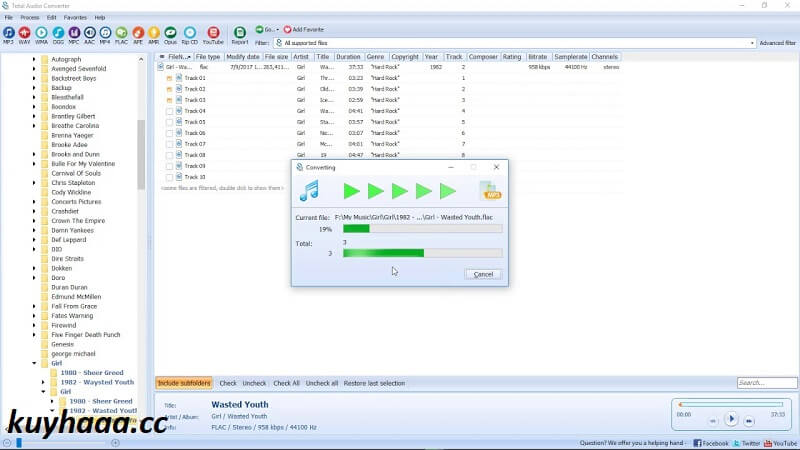Uncheck the Track 02 checkbox
This screenshot has width=800, height=450.
tap(169, 89)
